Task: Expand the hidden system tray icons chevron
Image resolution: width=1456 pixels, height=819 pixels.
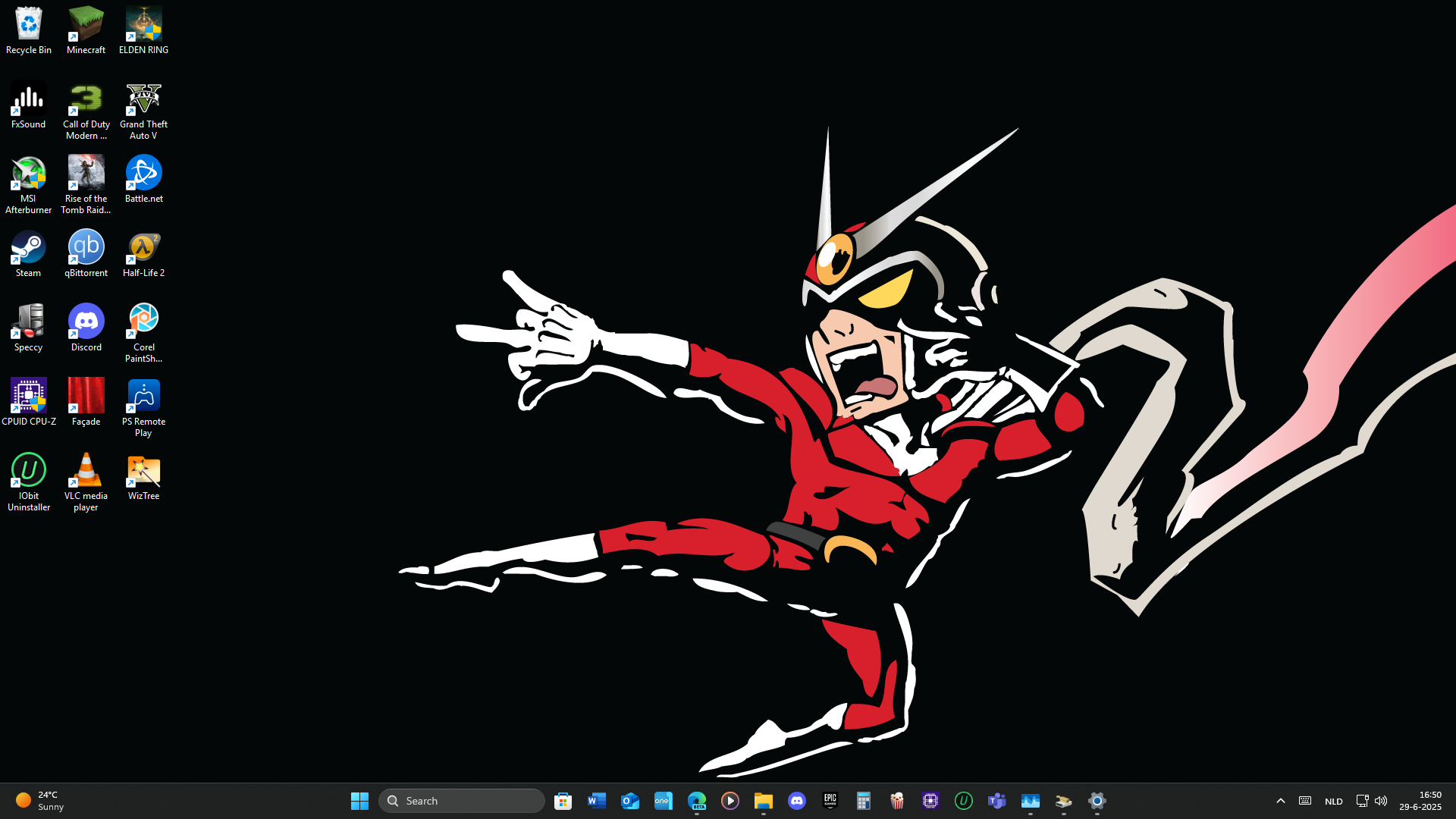Action: pyautogui.click(x=1281, y=801)
